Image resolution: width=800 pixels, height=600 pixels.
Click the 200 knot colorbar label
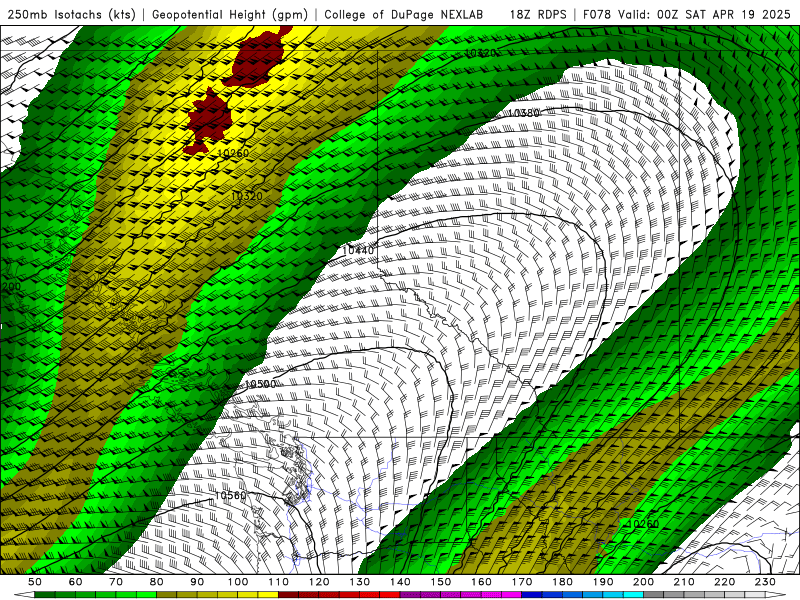tap(643, 582)
